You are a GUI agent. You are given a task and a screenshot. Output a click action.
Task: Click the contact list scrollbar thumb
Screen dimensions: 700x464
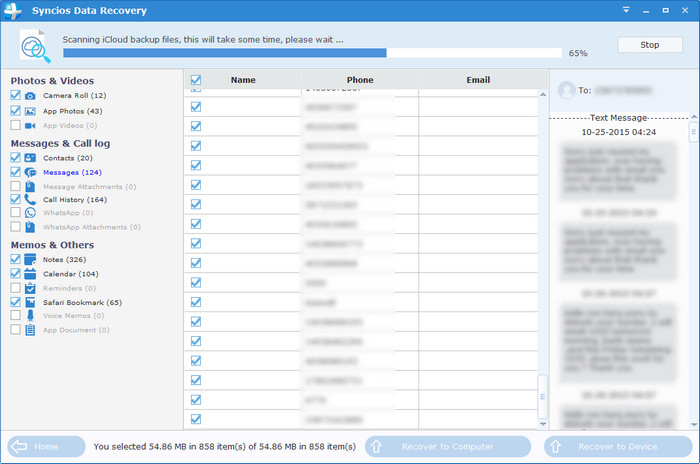click(x=543, y=396)
